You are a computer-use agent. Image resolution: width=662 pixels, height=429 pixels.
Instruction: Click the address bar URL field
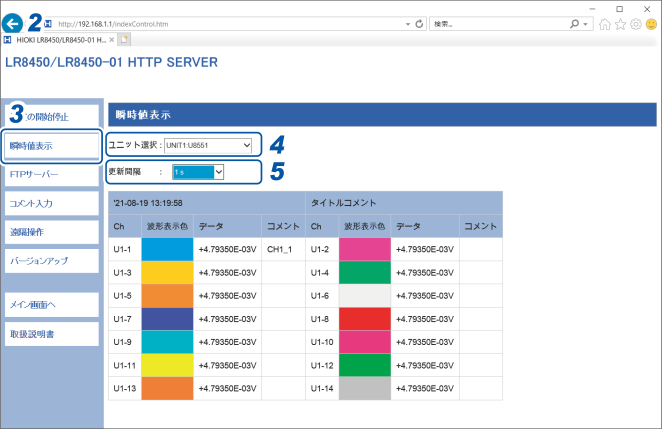(x=230, y=24)
